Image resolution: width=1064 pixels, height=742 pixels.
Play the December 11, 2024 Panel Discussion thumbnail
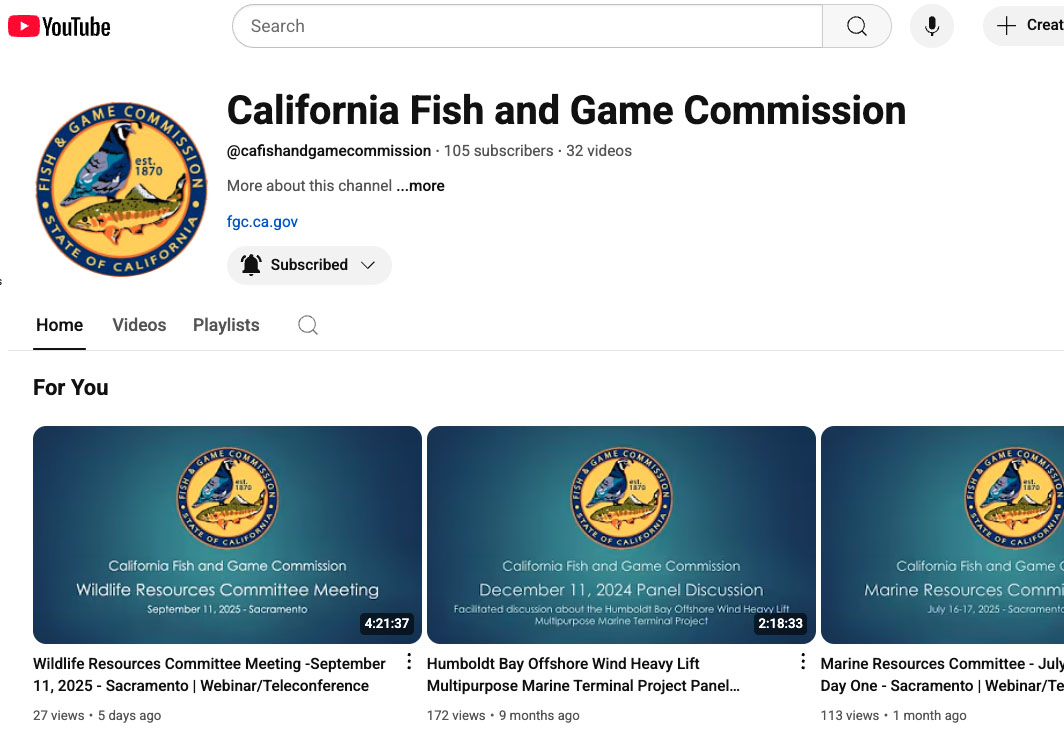(x=621, y=534)
